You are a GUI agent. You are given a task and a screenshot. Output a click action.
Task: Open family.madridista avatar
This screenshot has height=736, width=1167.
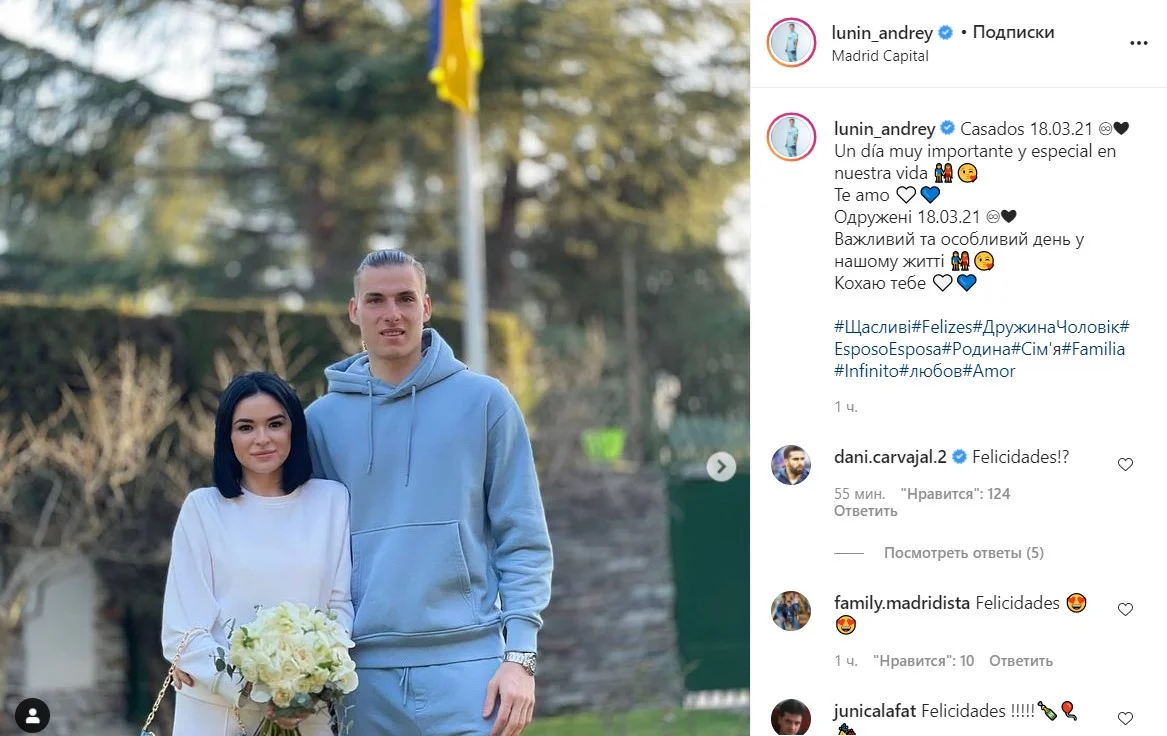click(790, 611)
